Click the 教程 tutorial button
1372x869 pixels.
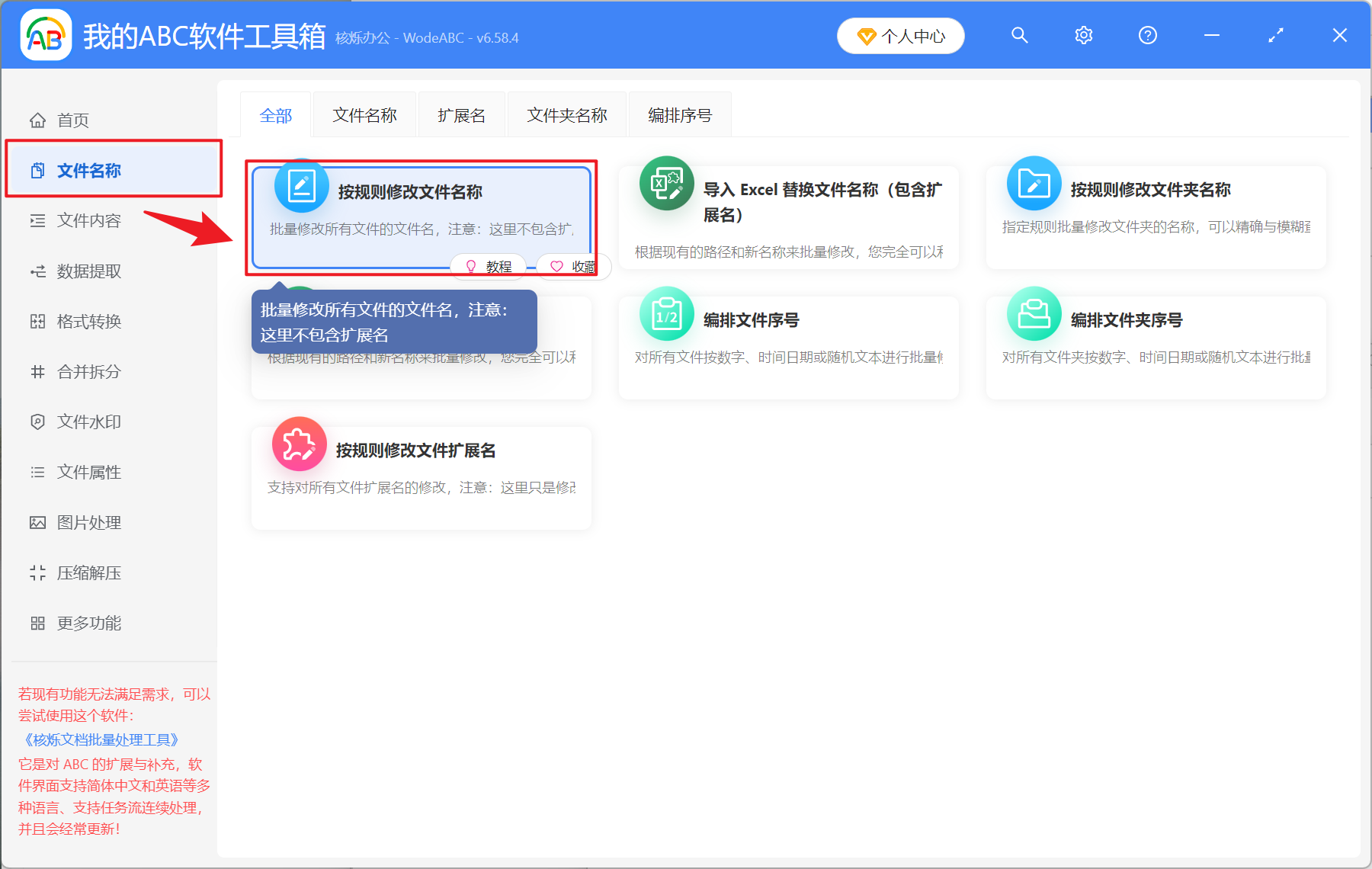(489, 266)
